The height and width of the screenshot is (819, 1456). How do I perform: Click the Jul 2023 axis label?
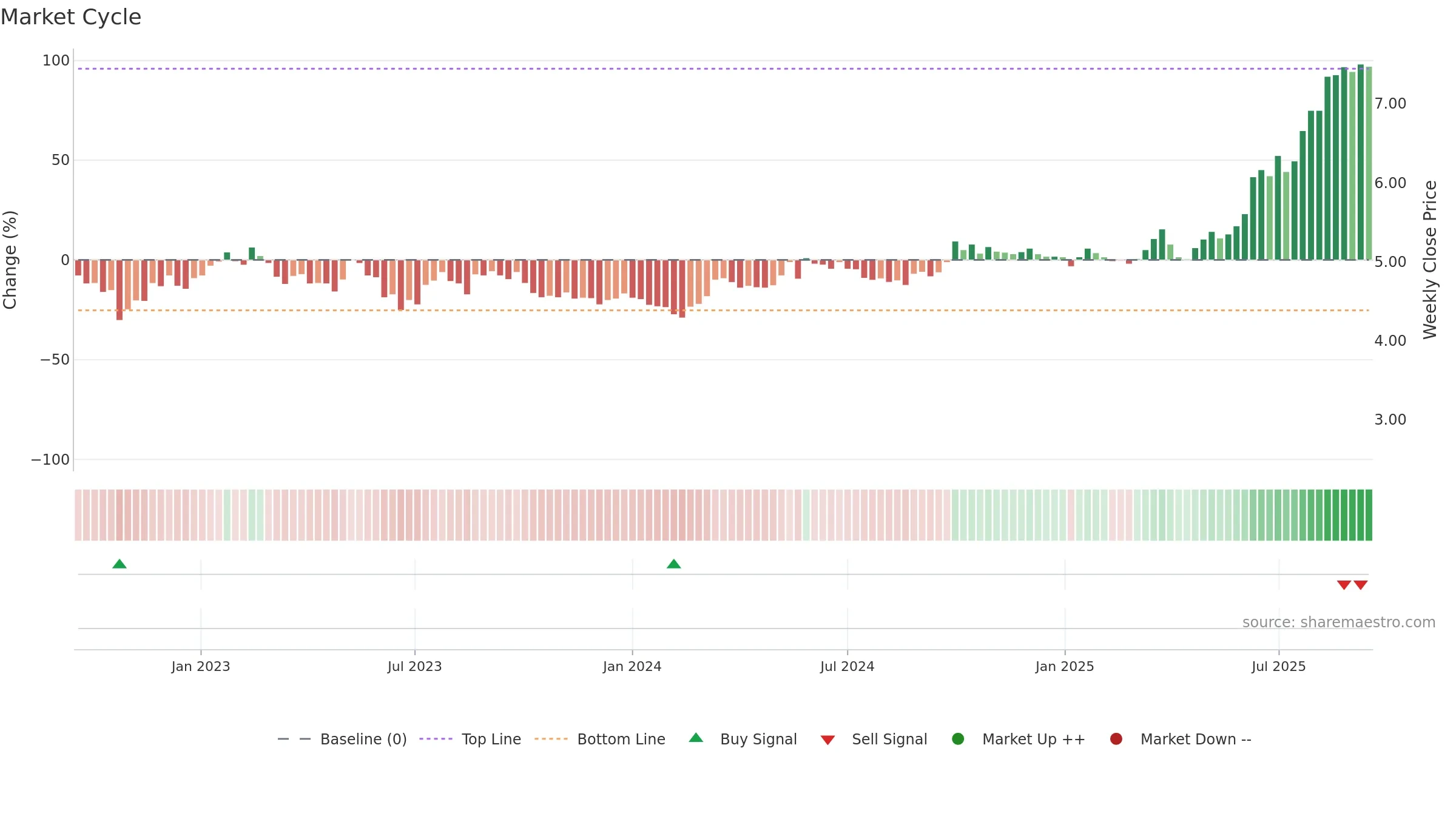click(415, 667)
